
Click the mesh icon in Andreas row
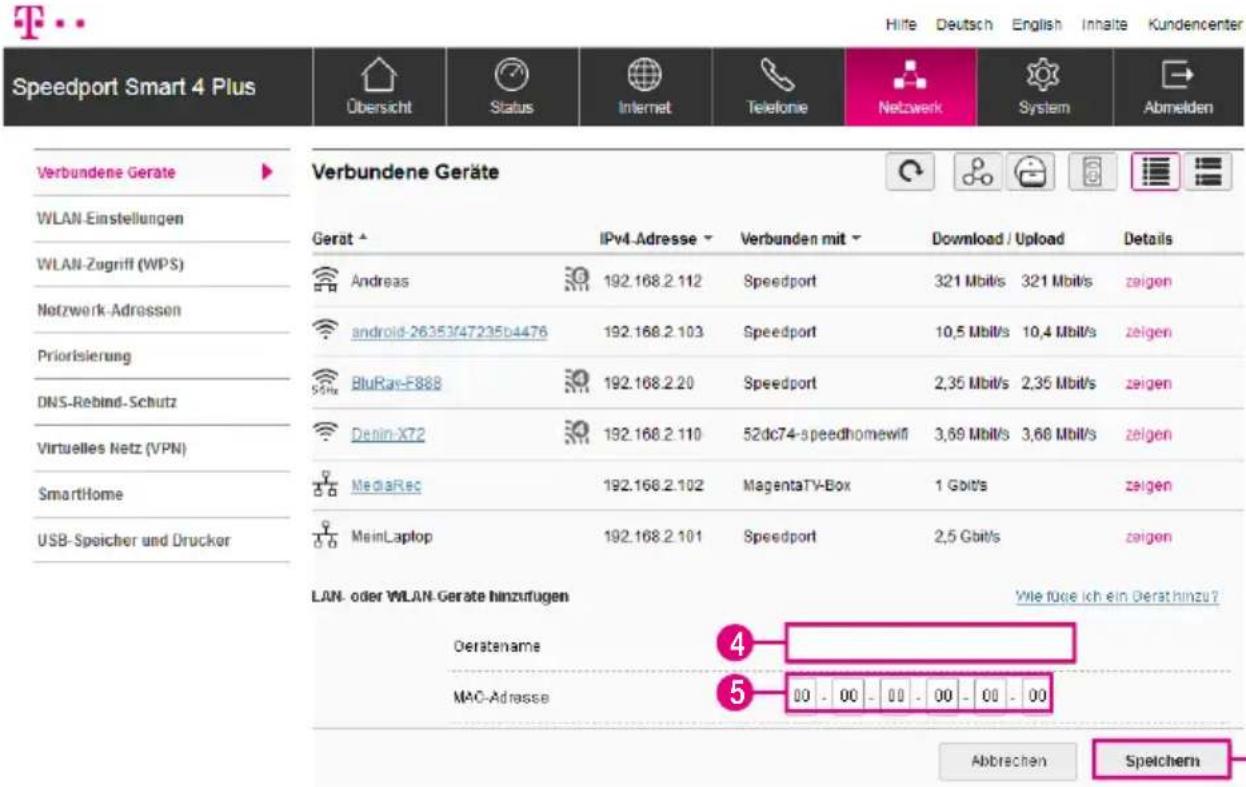coord(576,281)
